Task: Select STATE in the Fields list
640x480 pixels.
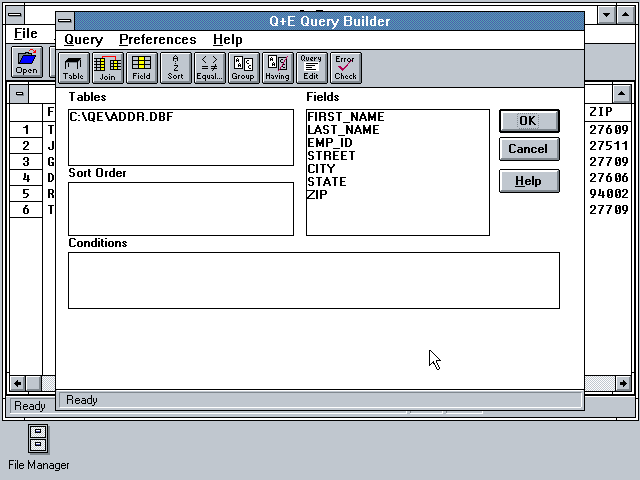Action: tap(398, 182)
